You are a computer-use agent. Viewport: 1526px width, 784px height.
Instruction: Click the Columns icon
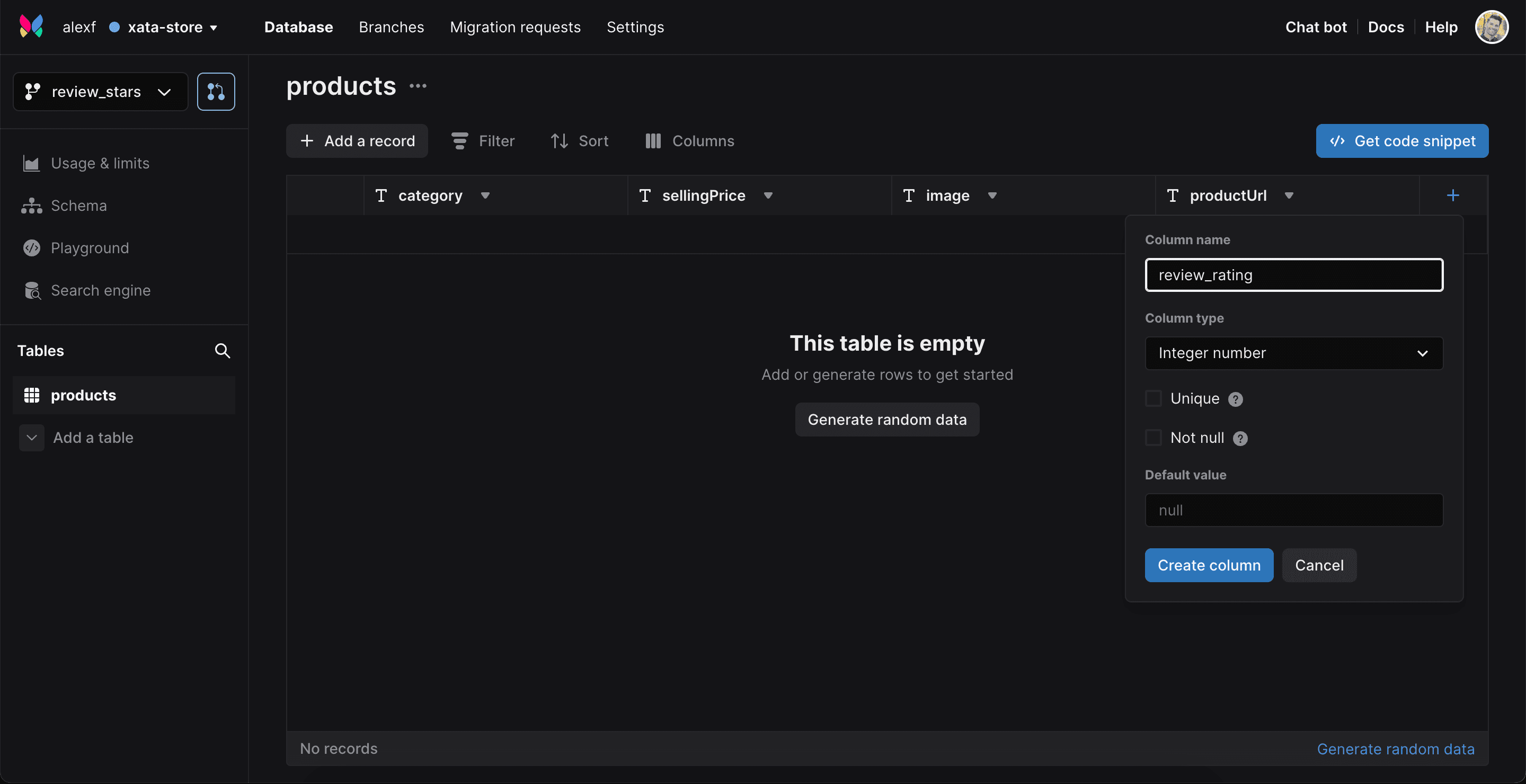[x=651, y=140]
